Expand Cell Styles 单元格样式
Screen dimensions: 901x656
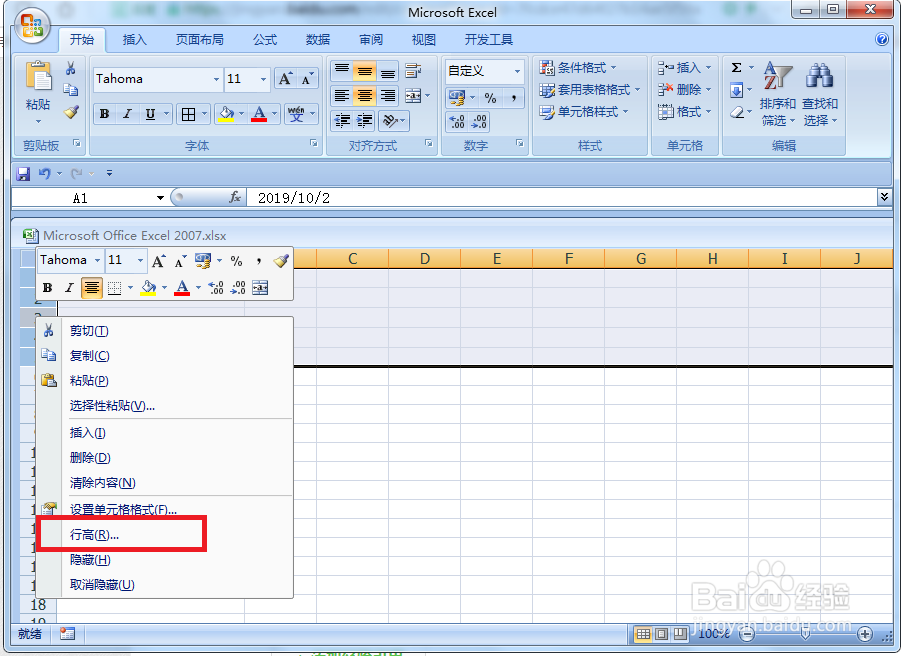[x=584, y=111]
